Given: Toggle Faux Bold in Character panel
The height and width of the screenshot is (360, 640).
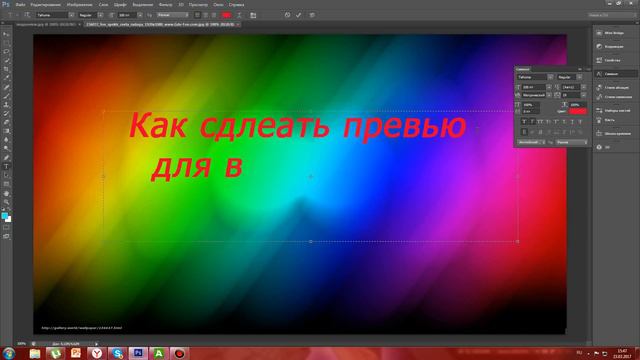Looking at the screenshot, I should pyautogui.click(x=524, y=122).
